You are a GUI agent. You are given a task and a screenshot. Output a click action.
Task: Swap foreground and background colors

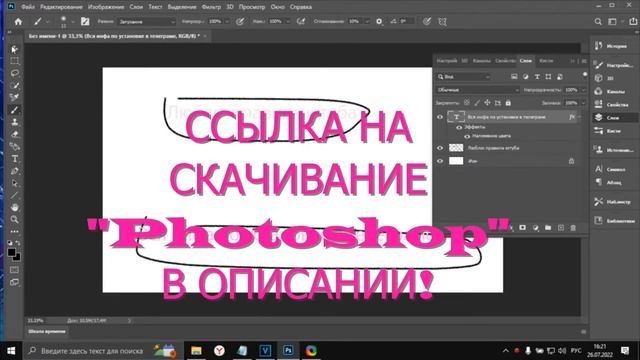18,243
